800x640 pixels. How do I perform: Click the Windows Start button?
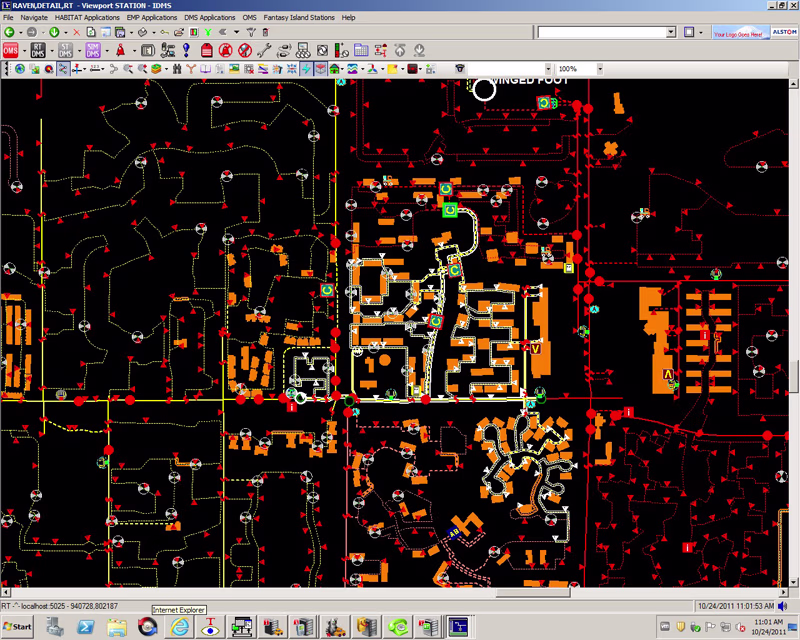coord(17,627)
